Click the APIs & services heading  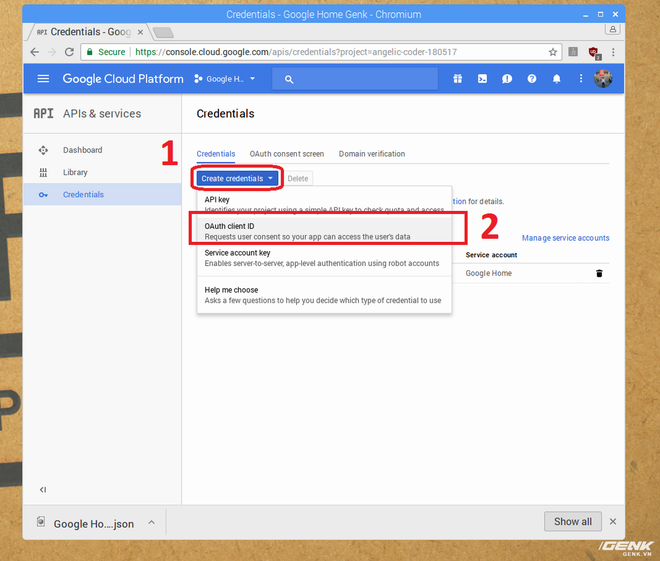point(102,114)
